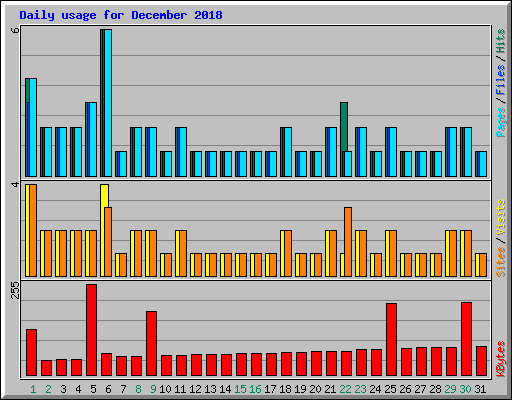Screen dimensions: 512x400
Task: Click the red "KBytes" legend label
Action: tap(501, 359)
